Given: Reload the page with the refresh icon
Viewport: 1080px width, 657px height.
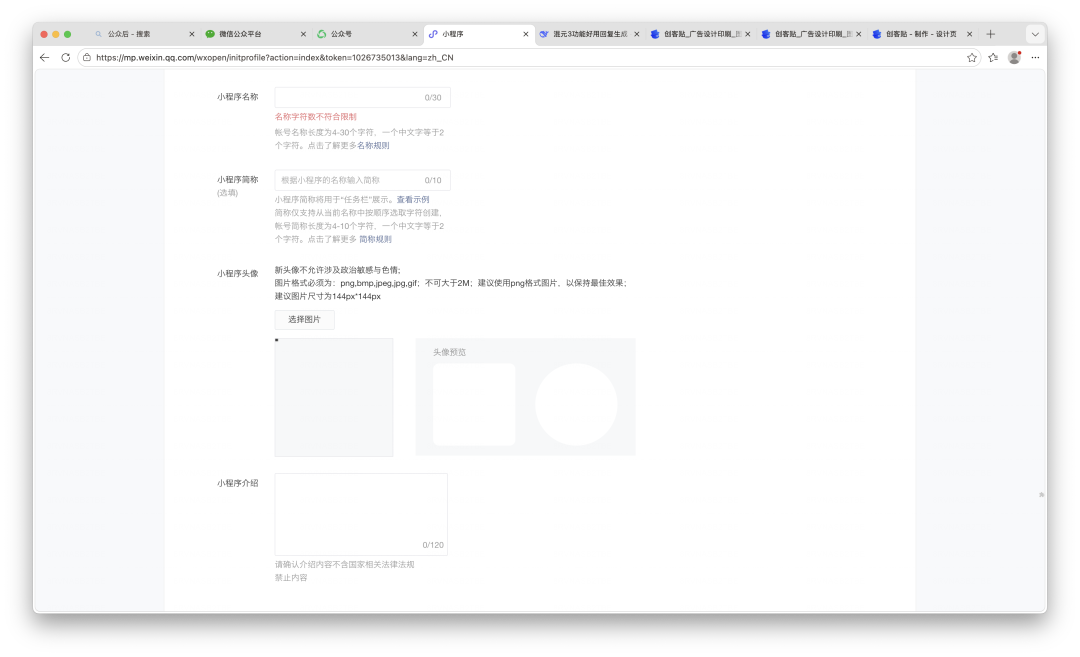Looking at the screenshot, I should 65,58.
